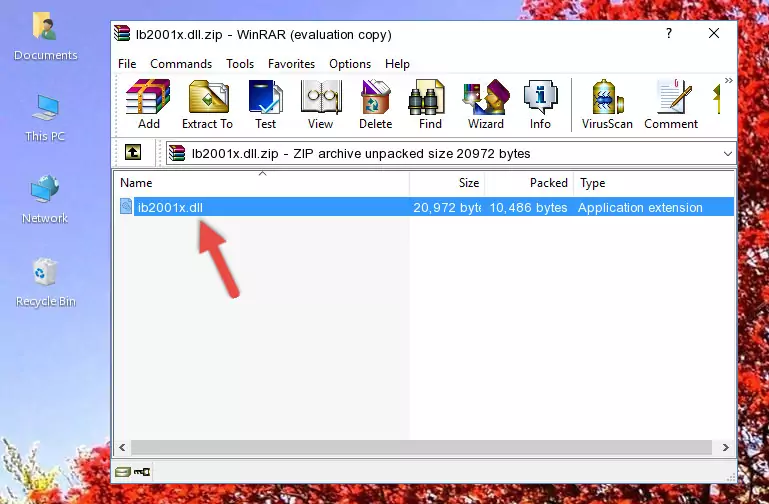Screen dimensions: 769x504
Task: Click the archive icon in address bar
Action: pyautogui.click(x=177, y=153)
